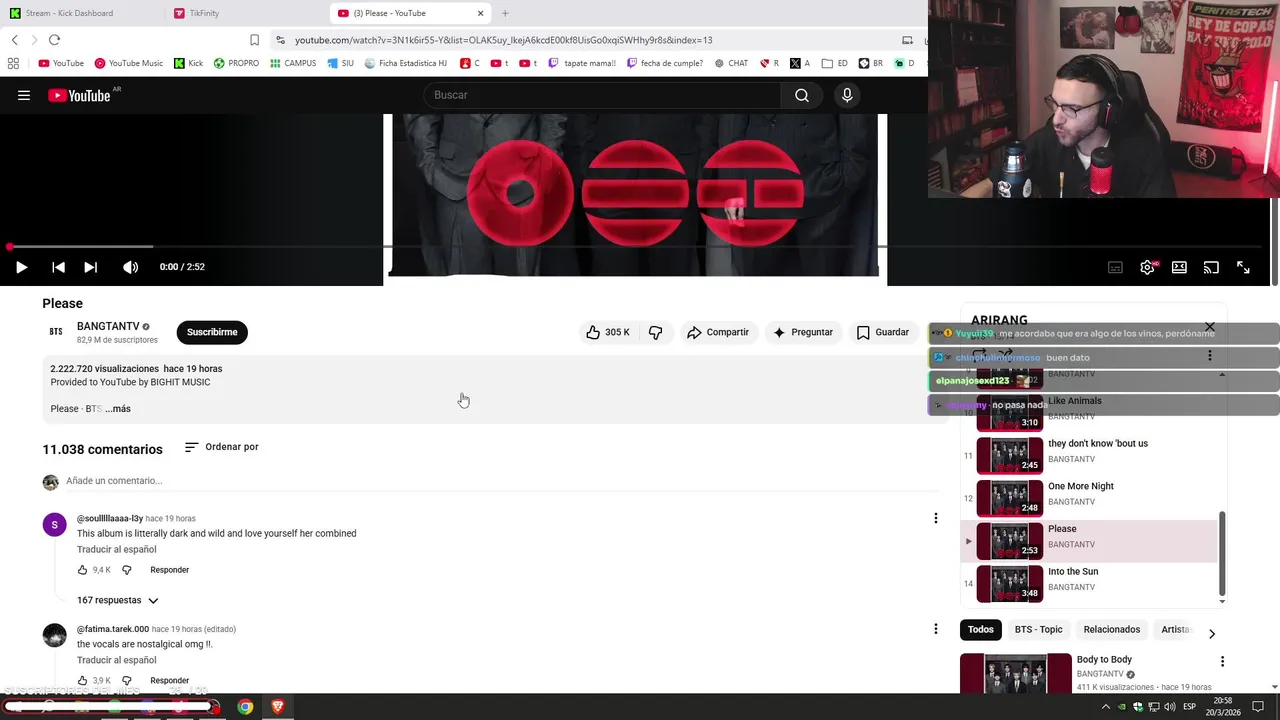Activate voice search microphone
The width and height of the screenshot is (1280, 720).
tap(847, 95)
